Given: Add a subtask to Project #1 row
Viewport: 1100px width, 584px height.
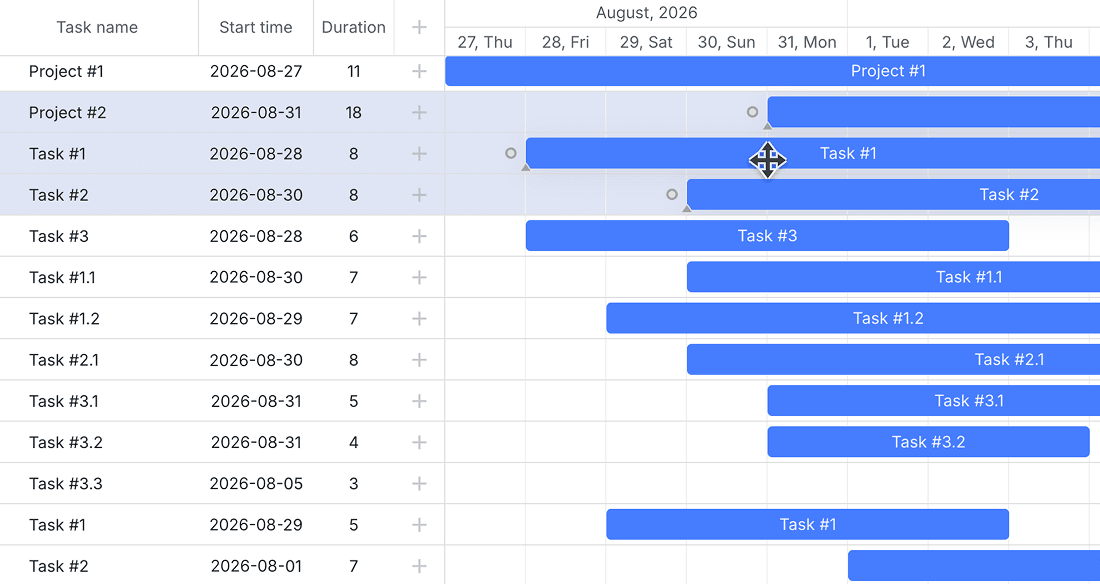Looking at the screenshot, I should [x=419, y=71].
